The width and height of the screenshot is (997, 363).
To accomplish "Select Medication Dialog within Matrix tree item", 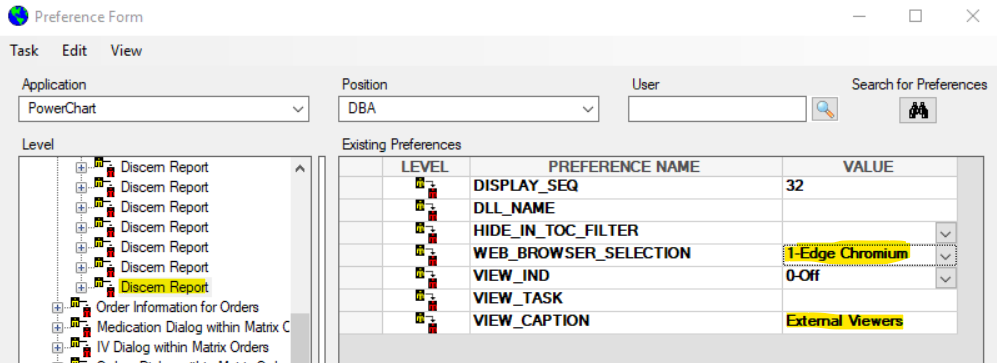I will point(193,328).
